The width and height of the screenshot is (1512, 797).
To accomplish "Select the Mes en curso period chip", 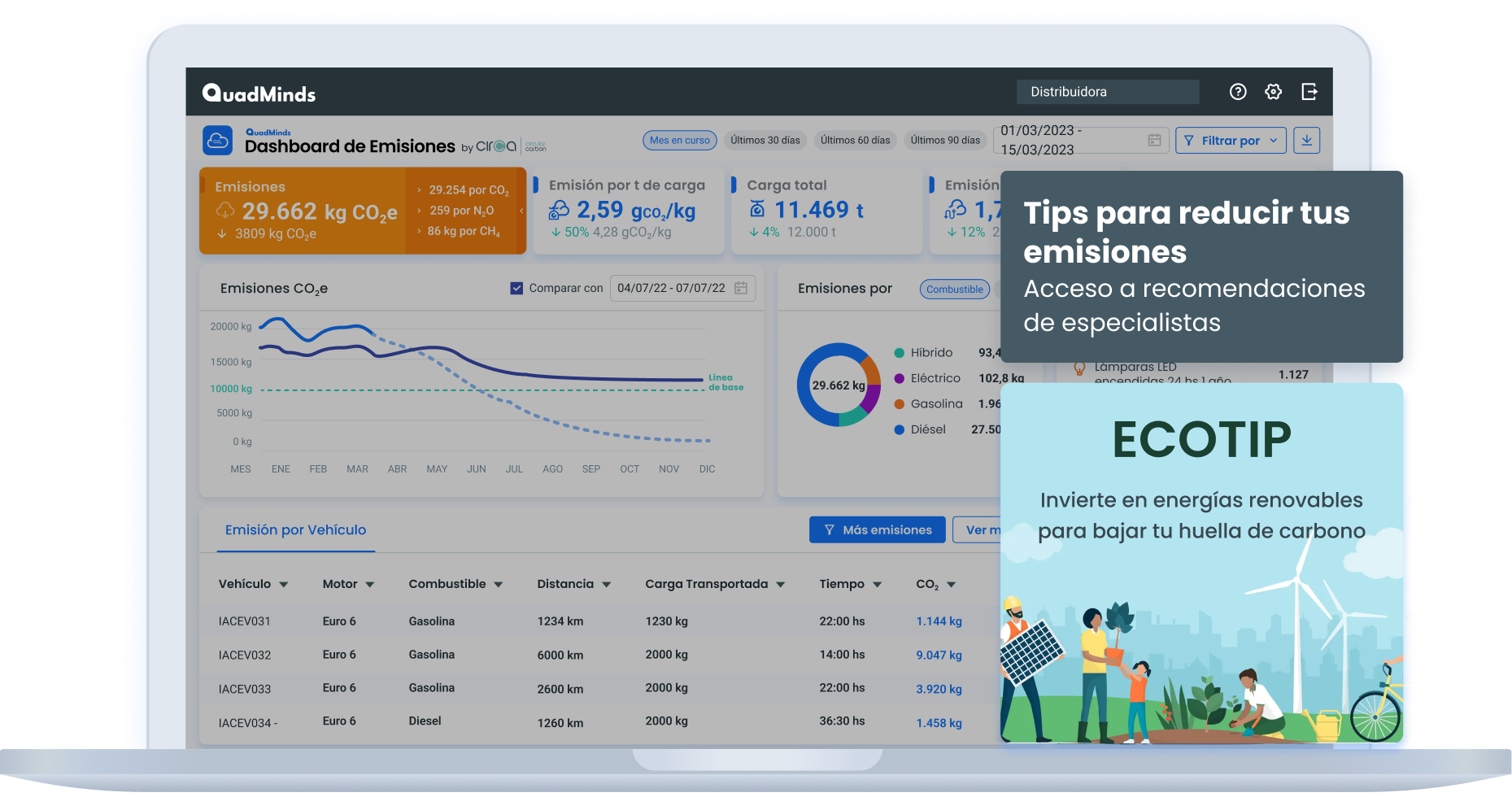I will 679,140.
